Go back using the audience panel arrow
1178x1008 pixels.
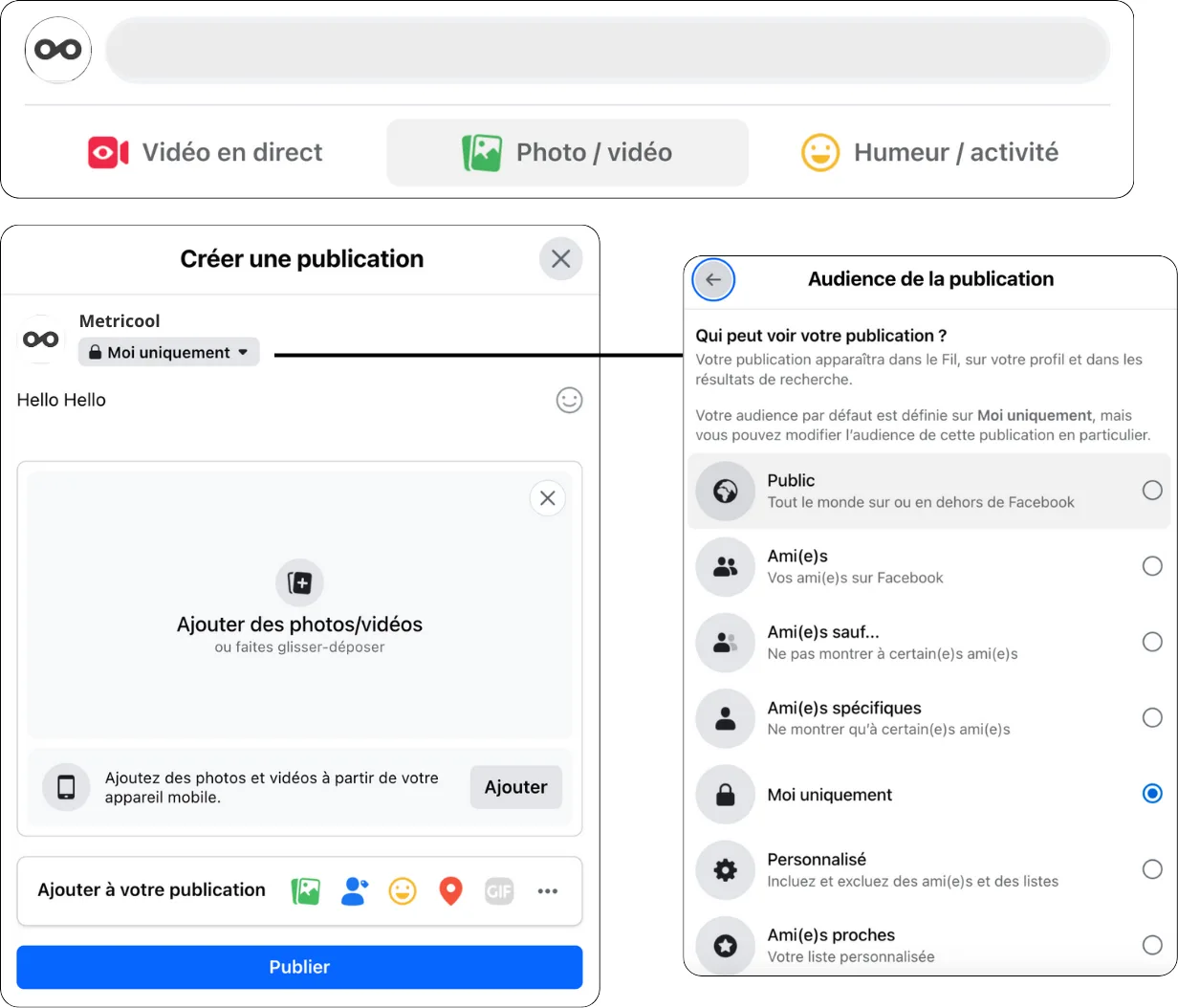pyautogui.click(x=713, y=280)
